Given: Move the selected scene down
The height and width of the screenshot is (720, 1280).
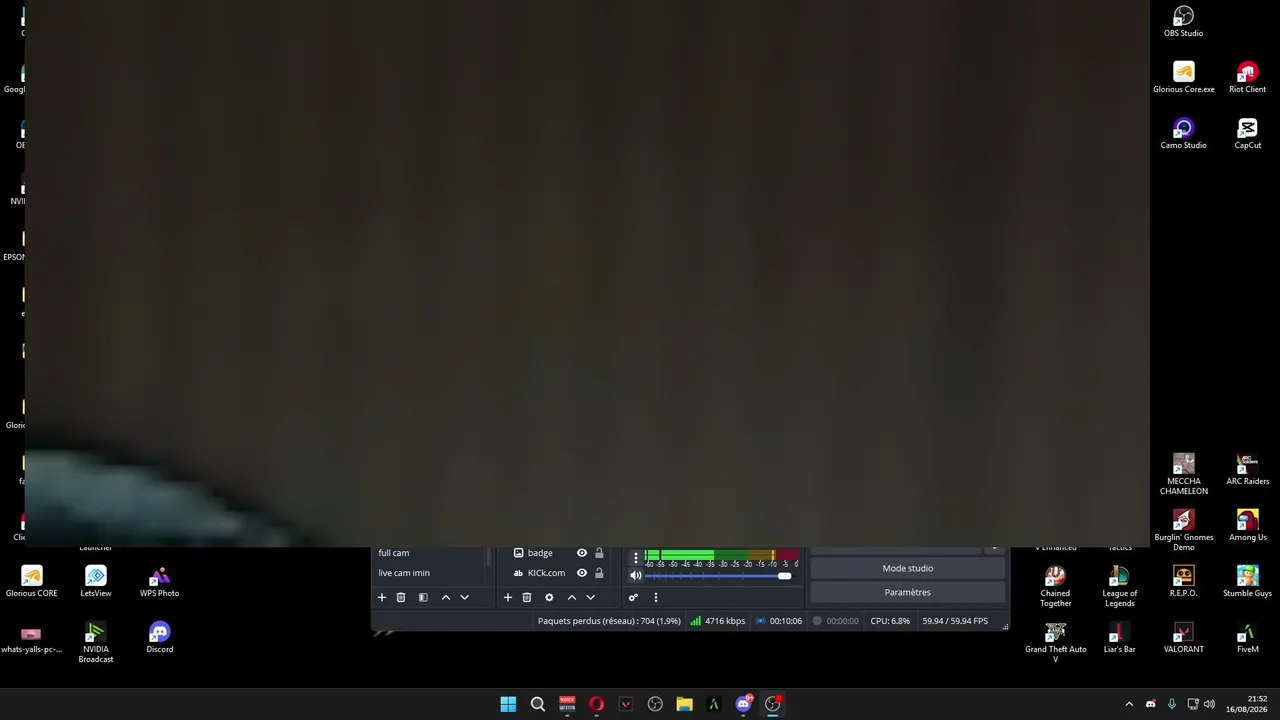Looking at the screenshot, I should pos(464,597).
